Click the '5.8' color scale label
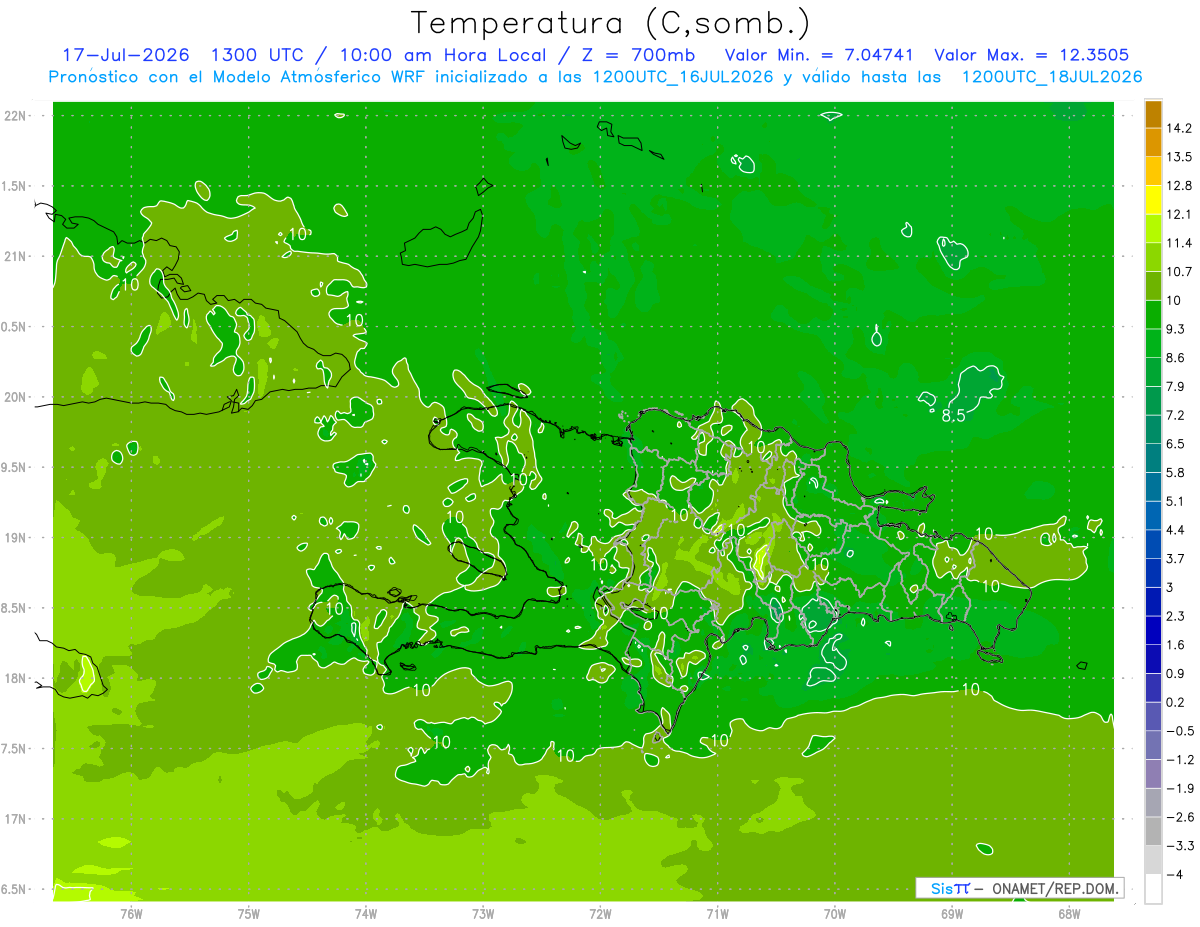 [1175, 473]
